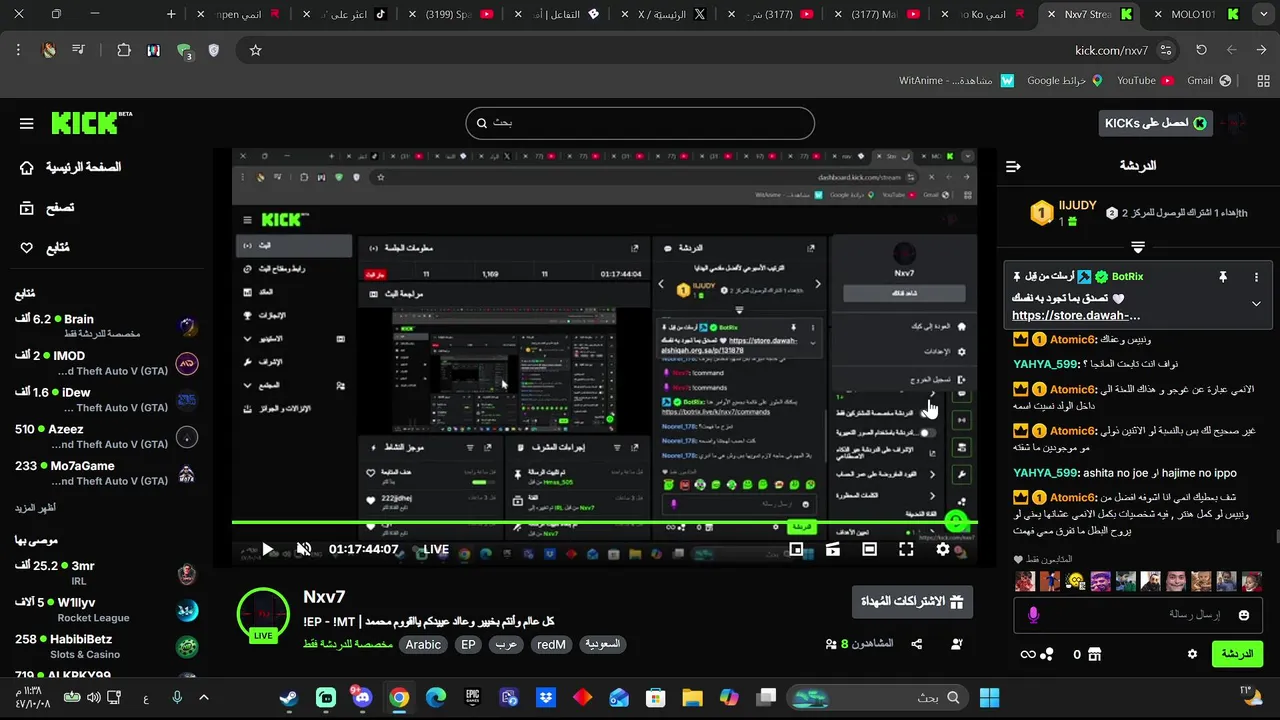Open Azeez channel in sidebar

click(x=105, y=436)
